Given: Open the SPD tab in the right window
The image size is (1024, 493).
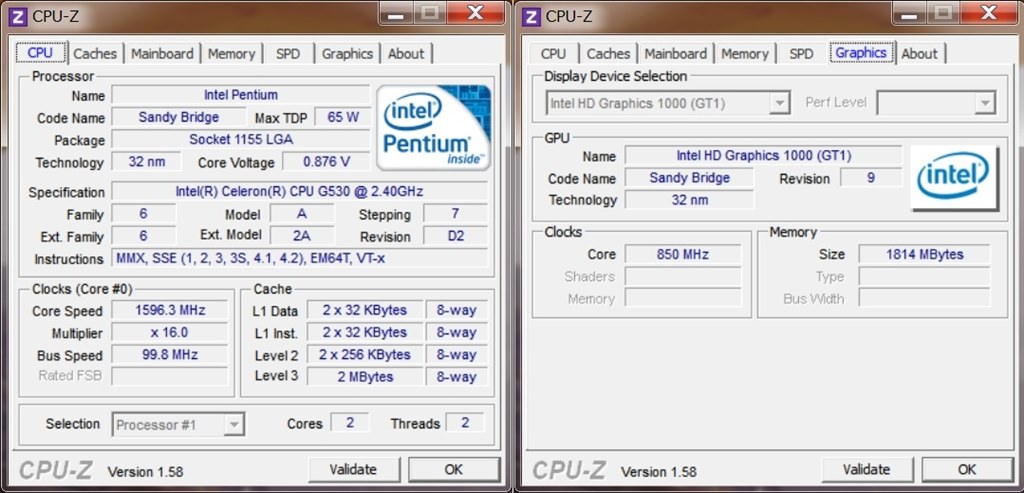Looking at the screenshot, I should tap(801, 54).
